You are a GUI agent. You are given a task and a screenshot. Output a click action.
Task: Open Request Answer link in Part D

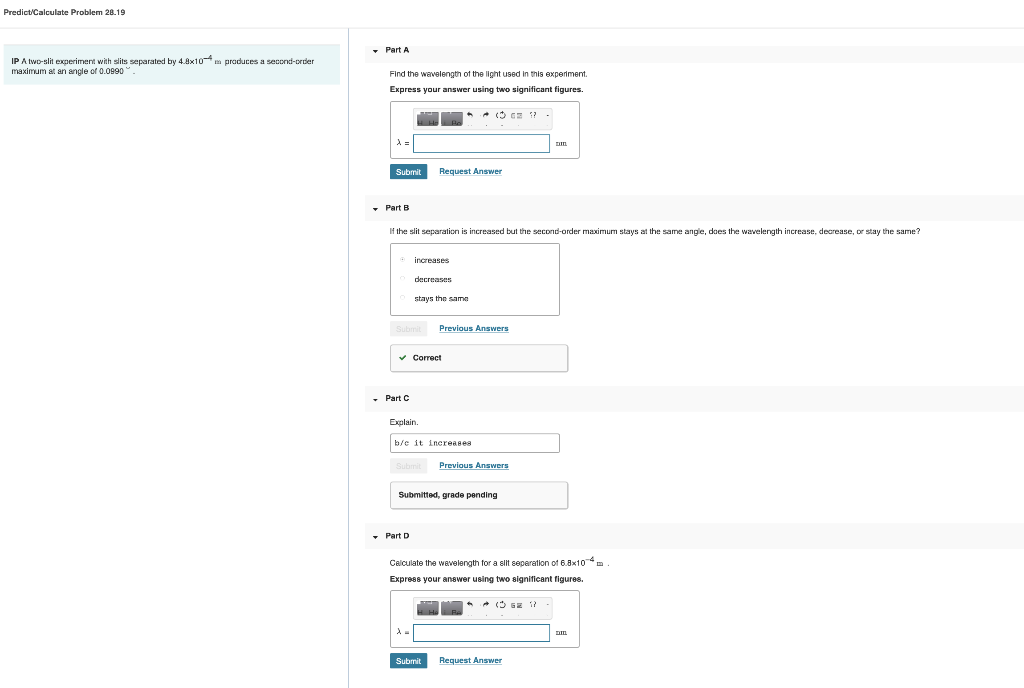click(470, 660)
